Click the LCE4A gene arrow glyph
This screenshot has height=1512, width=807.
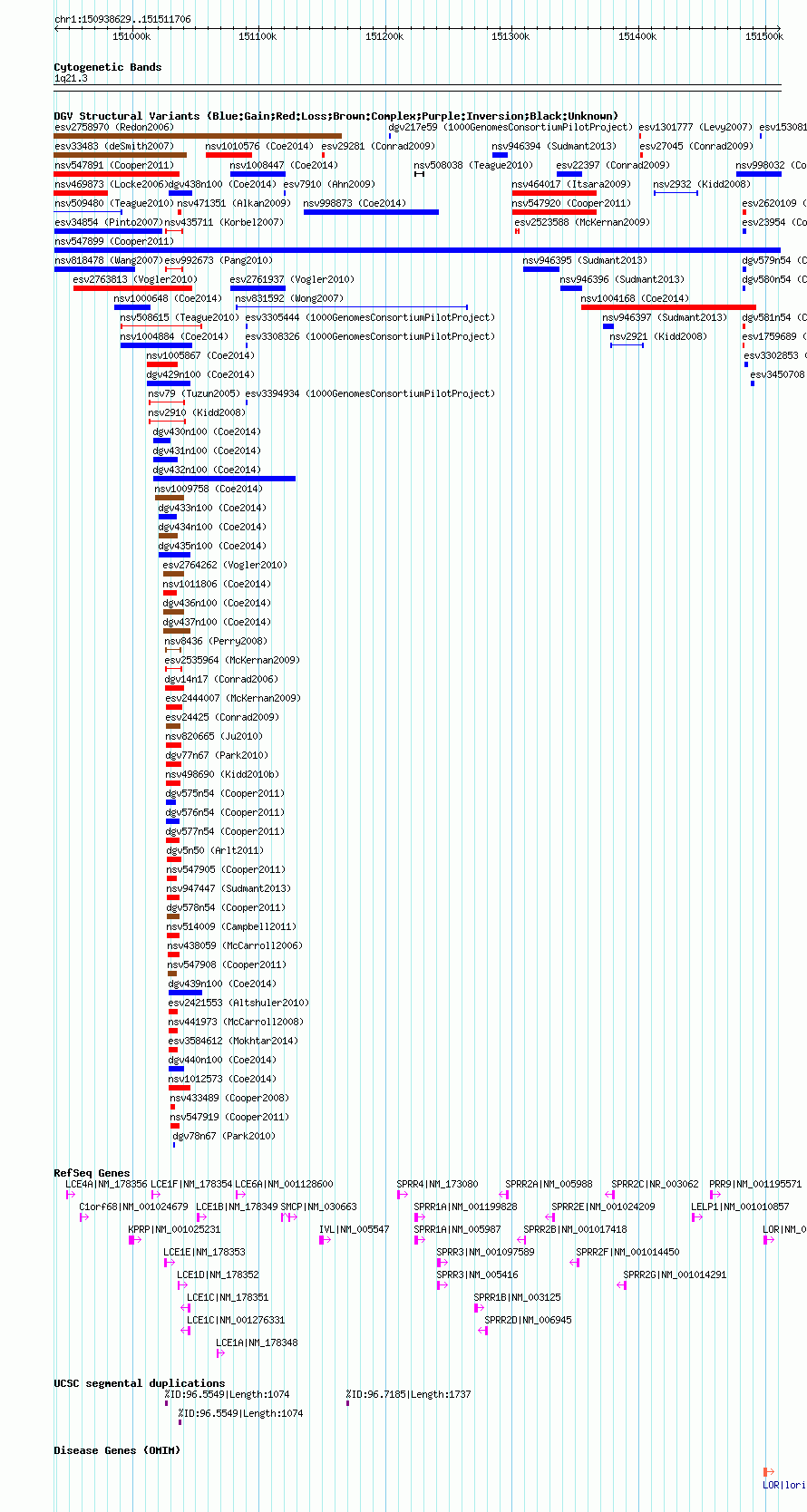click(x=70, y=1195)
